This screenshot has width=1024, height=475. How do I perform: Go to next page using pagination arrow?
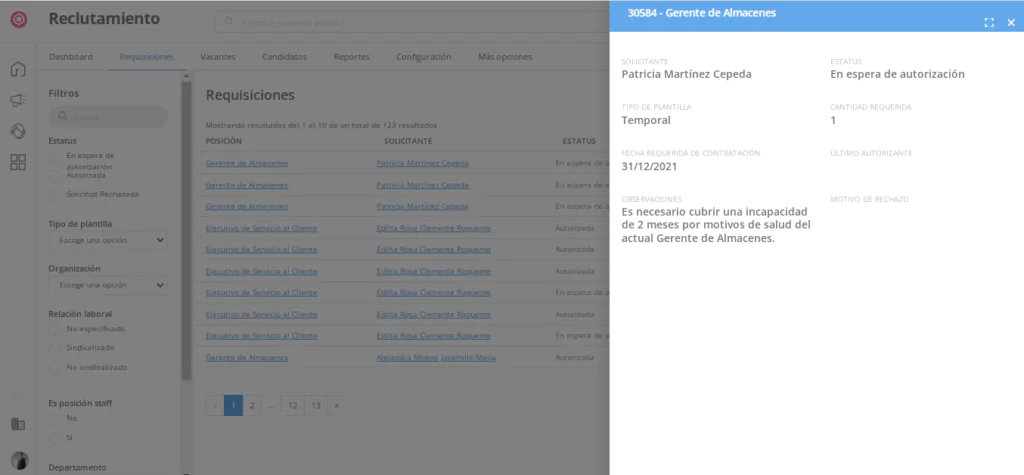[336, 405]
